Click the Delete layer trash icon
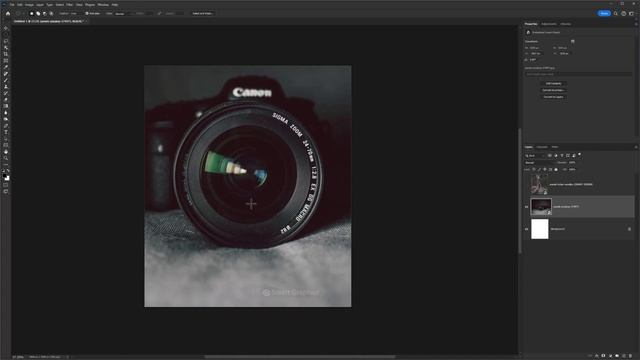The width and height of the screenshot is (640, 360). pyautogui.click(x=631, y=356)
